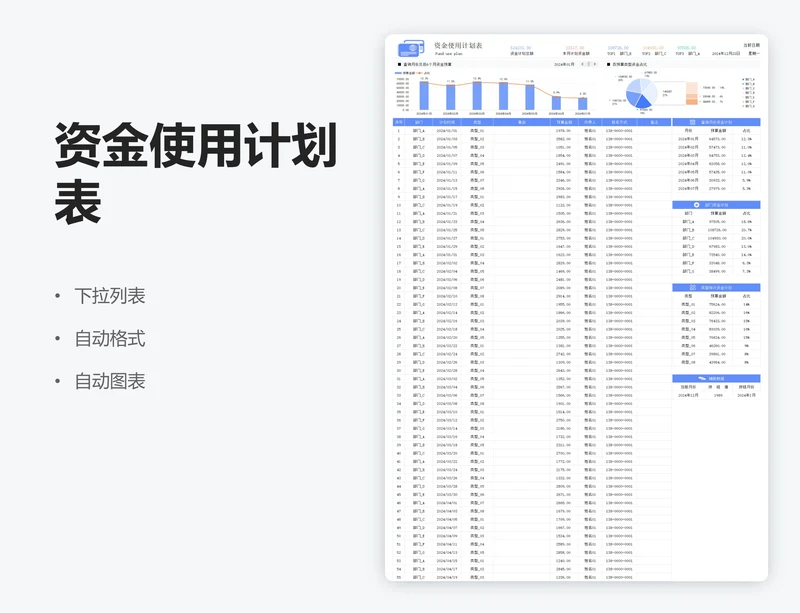Click the grid icon in 类型 资金计划 header
This screenshot has width=800, height=613.
click(692, 287)
